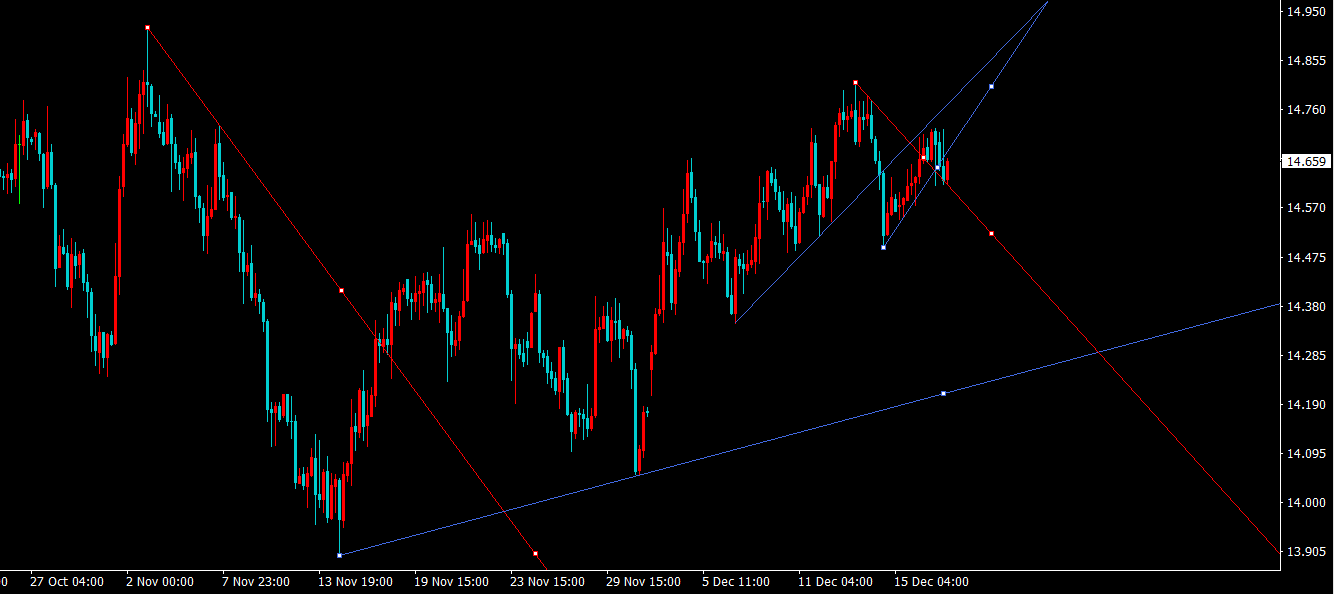Click the 14.570 price scale label

point(1306,208)
